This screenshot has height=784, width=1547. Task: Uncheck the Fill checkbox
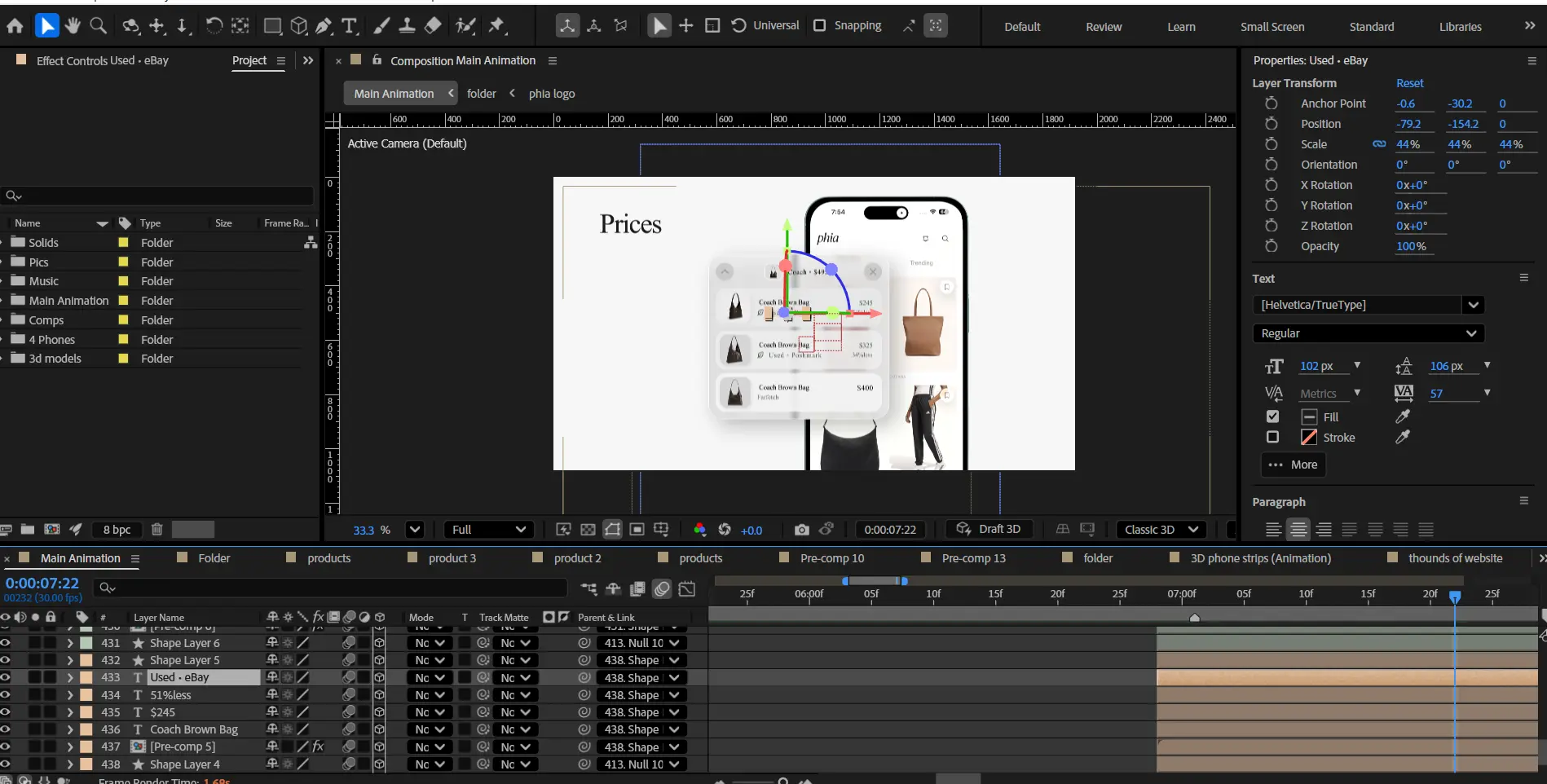coord(1272,416)
